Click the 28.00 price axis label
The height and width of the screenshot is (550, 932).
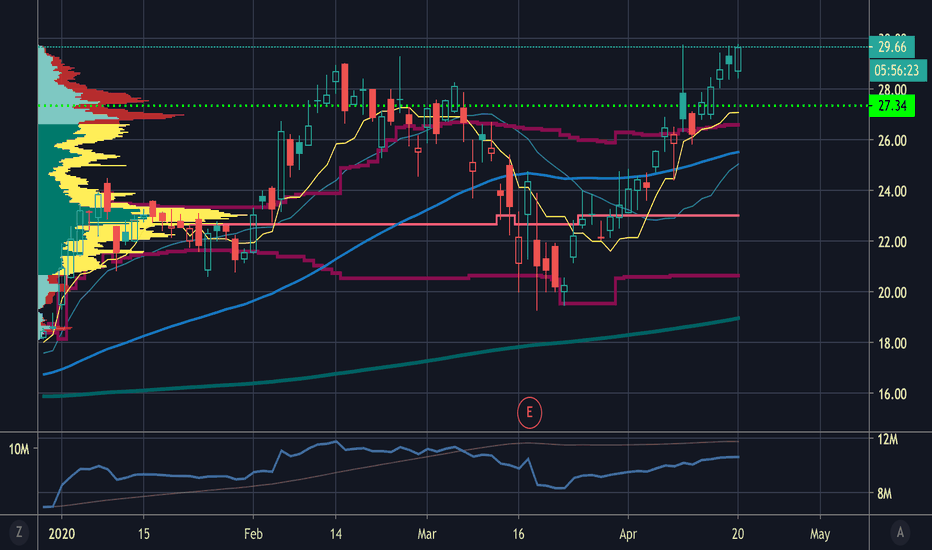tap(892, 90)
